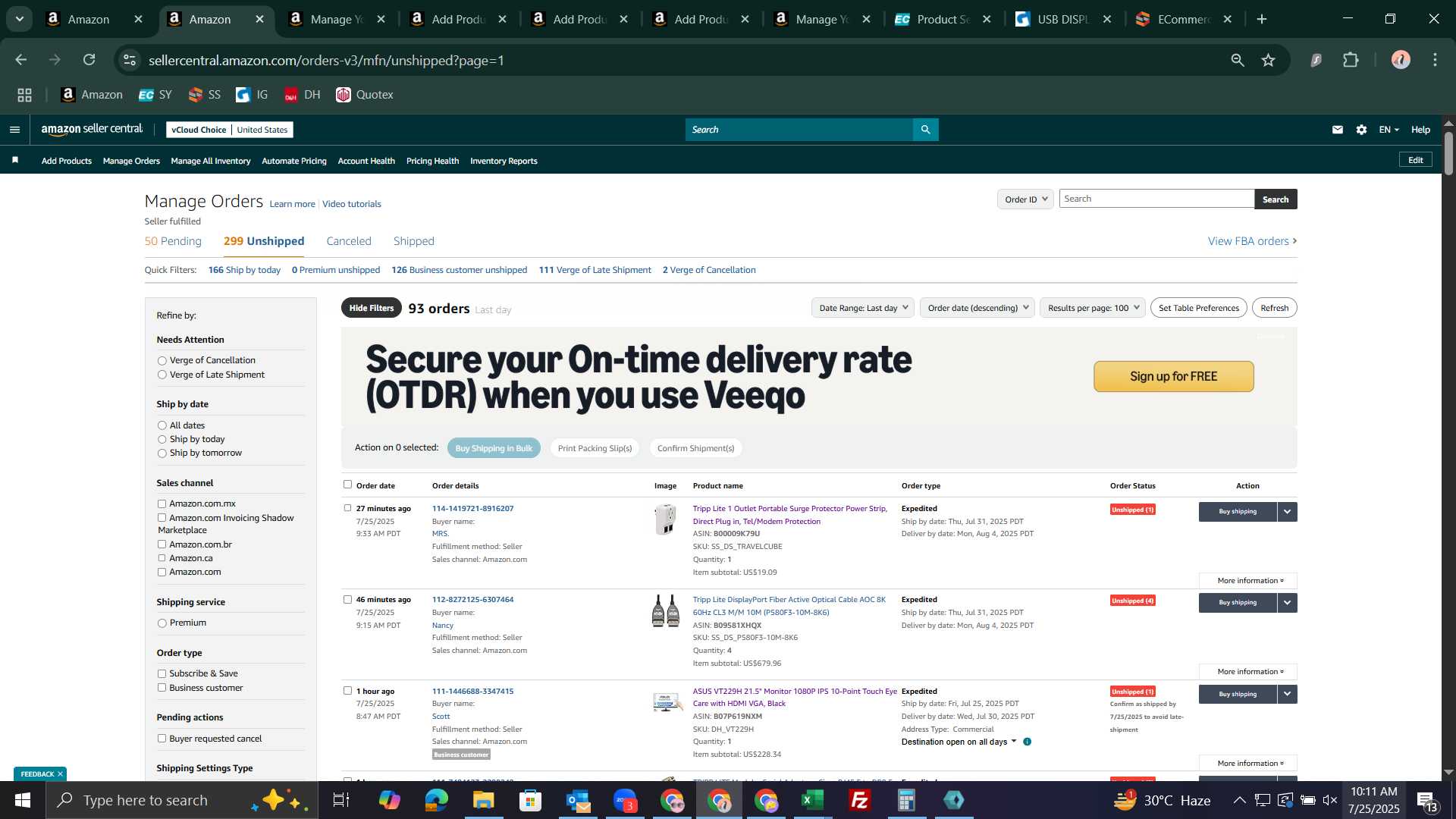Select all orders with header checkbox
Screen dimensions: 1456x819
tap(347, 484)
